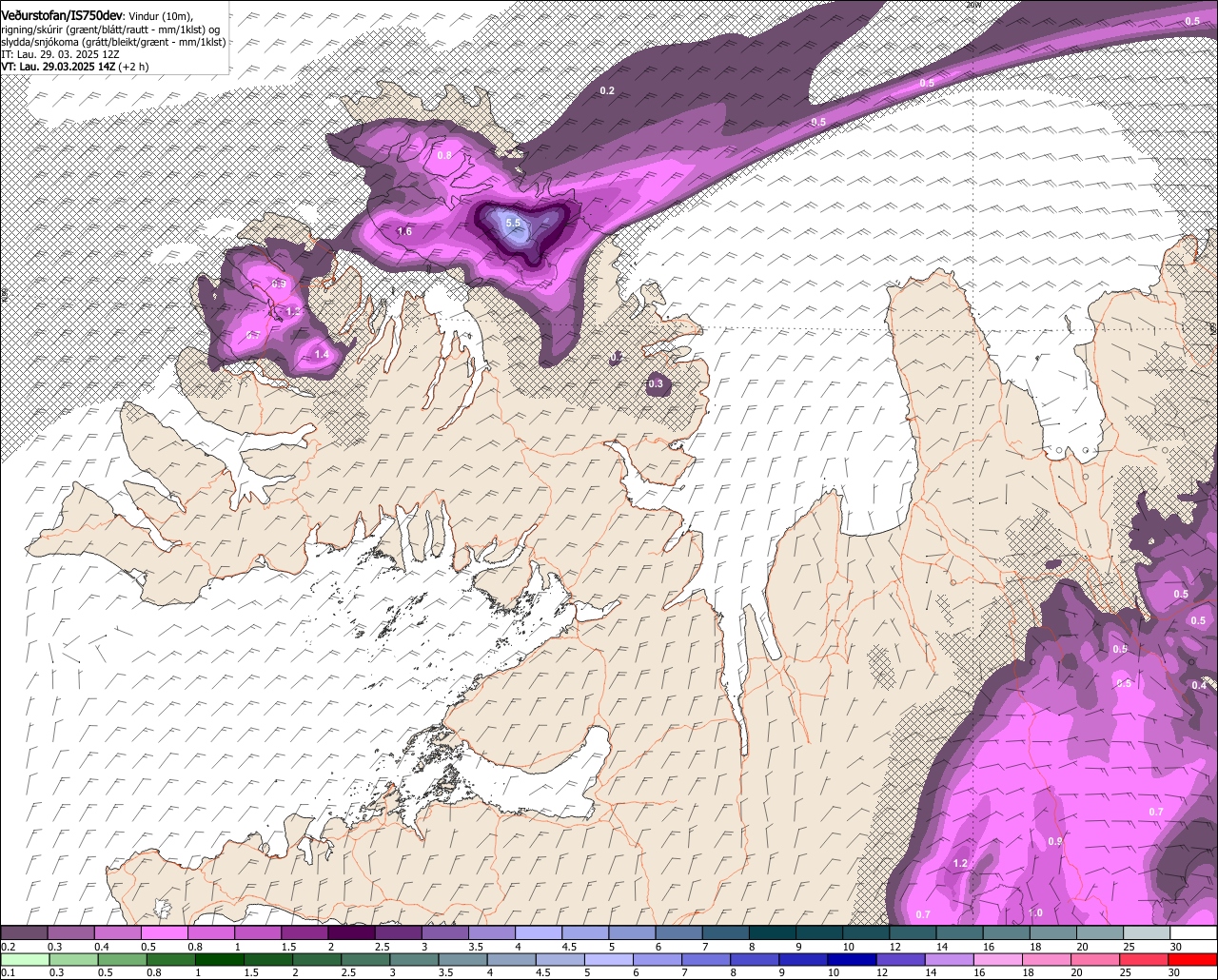Viewport: 1218px width, 980px height.
Task: Pick the white swatch labeled 30 in the top legend row
Action: point(1194,932)
